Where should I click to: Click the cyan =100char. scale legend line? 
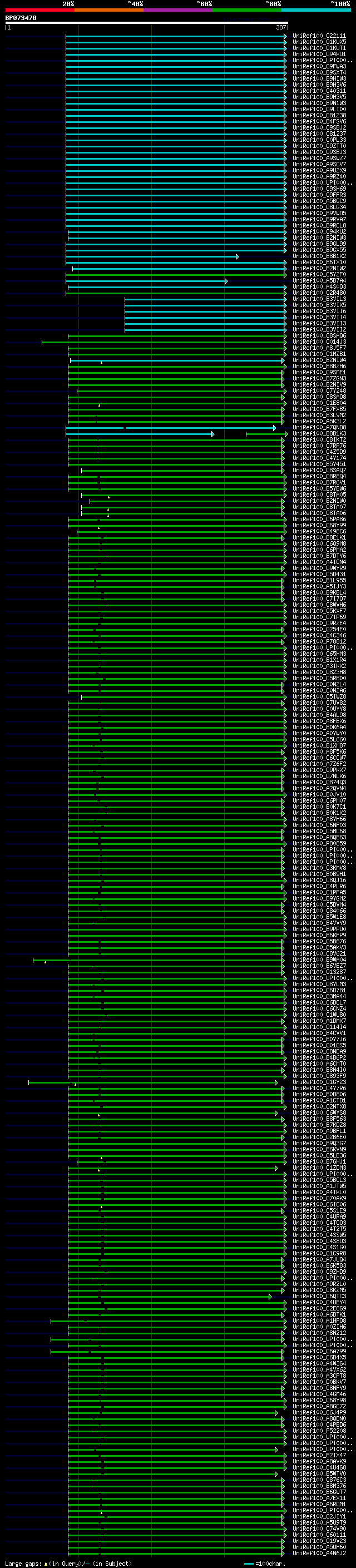tap(248, 1564)
